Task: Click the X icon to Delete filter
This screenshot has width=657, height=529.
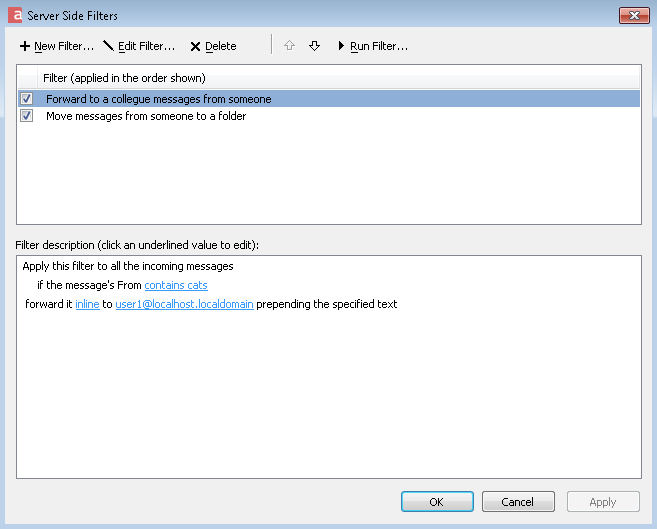Action: (195, 46)
